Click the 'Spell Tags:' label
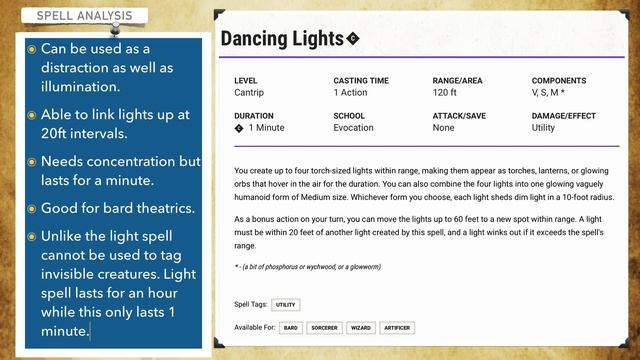 click(x=251, y=304)
